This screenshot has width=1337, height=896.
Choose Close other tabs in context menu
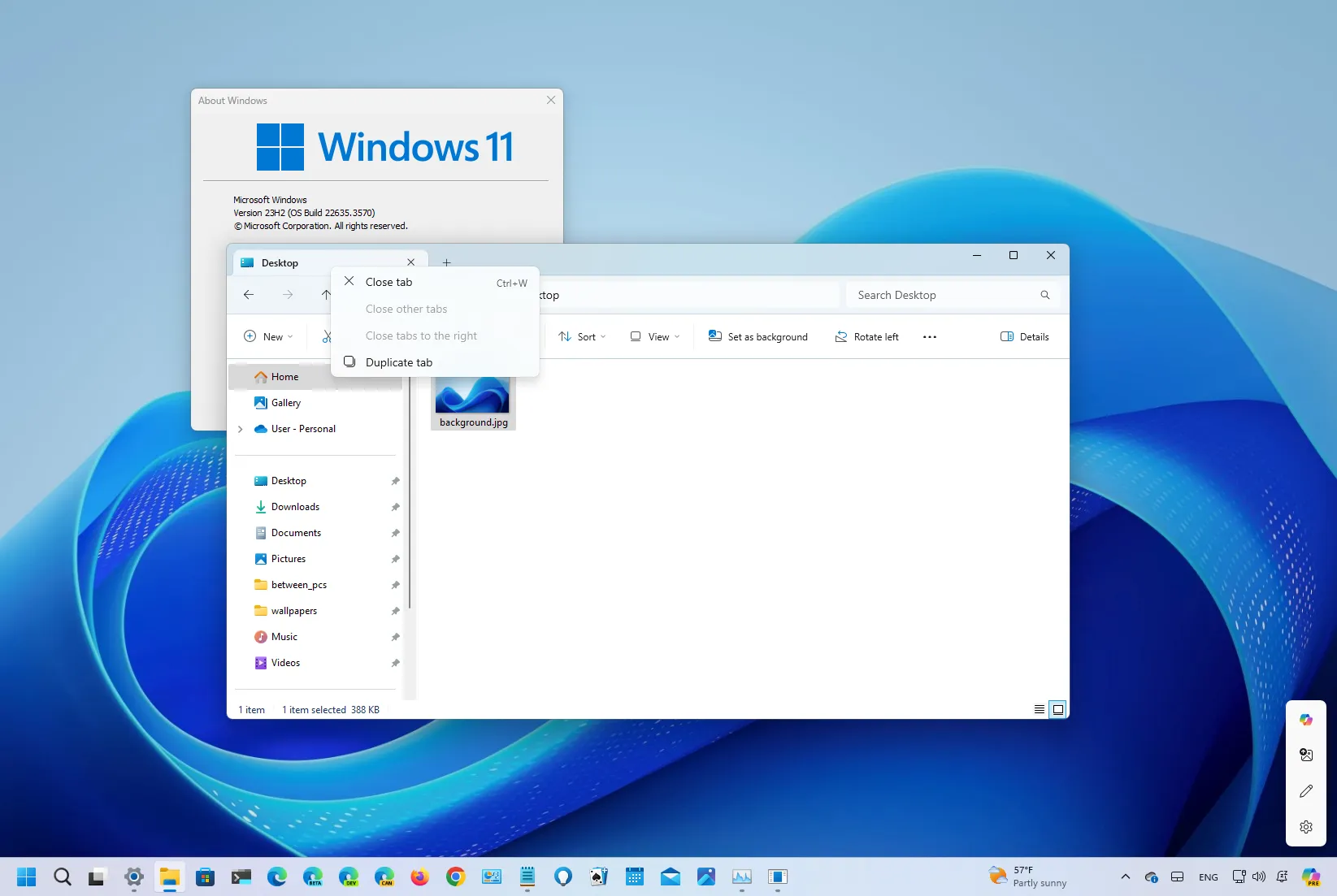(x=435, y=309)
